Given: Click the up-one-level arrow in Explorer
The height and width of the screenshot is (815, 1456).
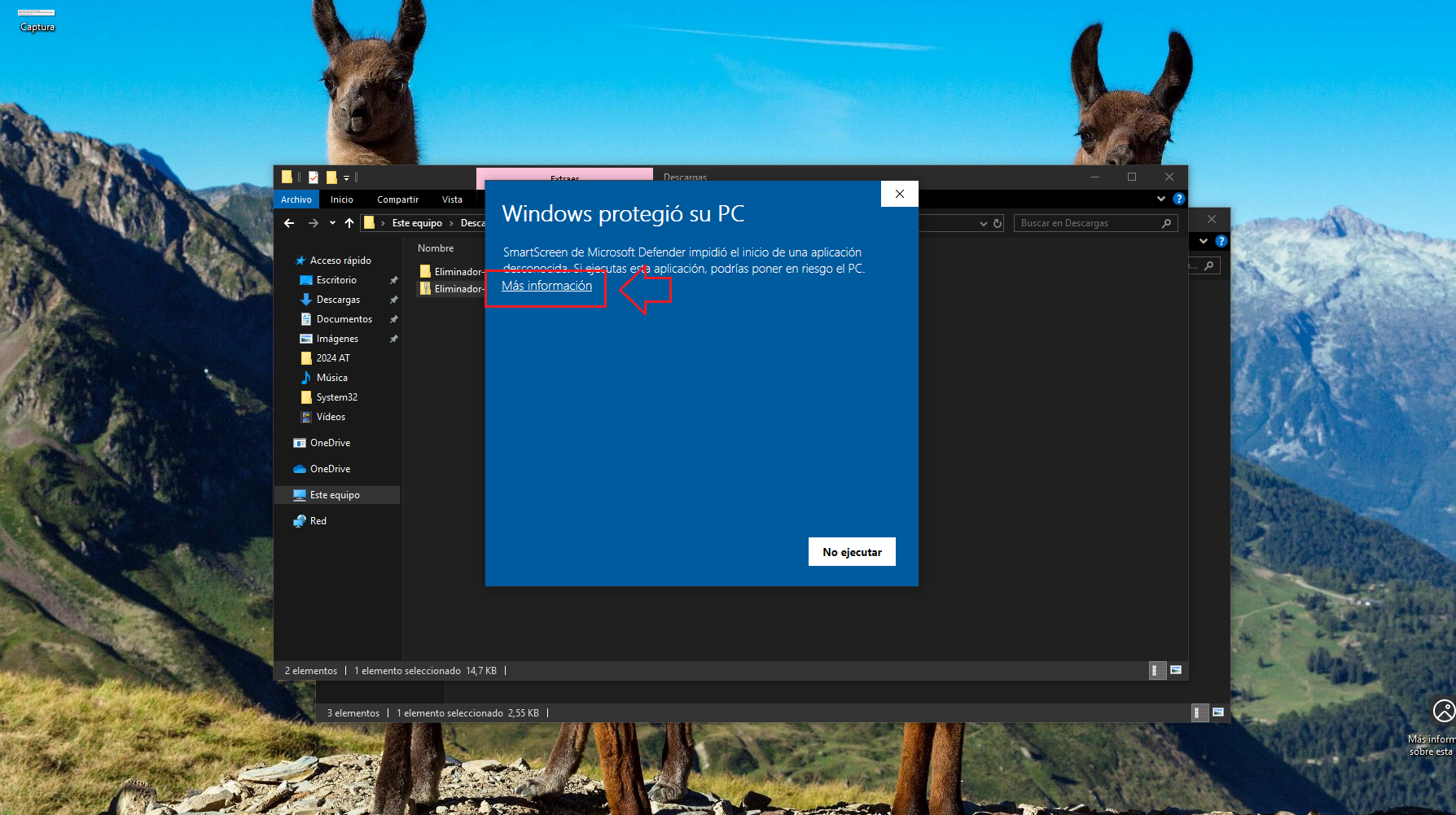Looking at the screenshot, I should click(349, 223).
